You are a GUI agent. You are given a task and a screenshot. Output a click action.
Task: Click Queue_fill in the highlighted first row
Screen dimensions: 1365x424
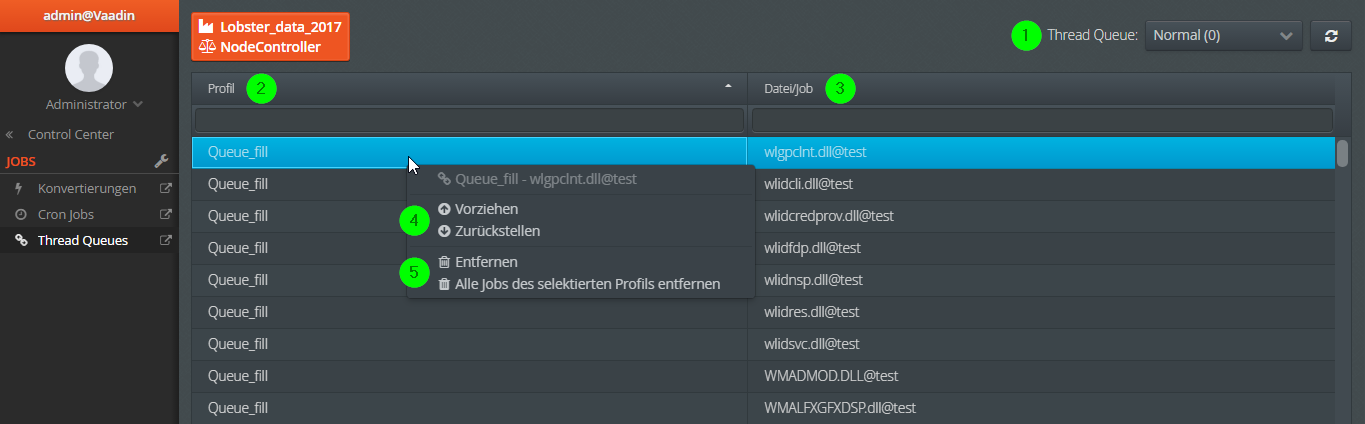pyautogui.click(x=238, y=152)
